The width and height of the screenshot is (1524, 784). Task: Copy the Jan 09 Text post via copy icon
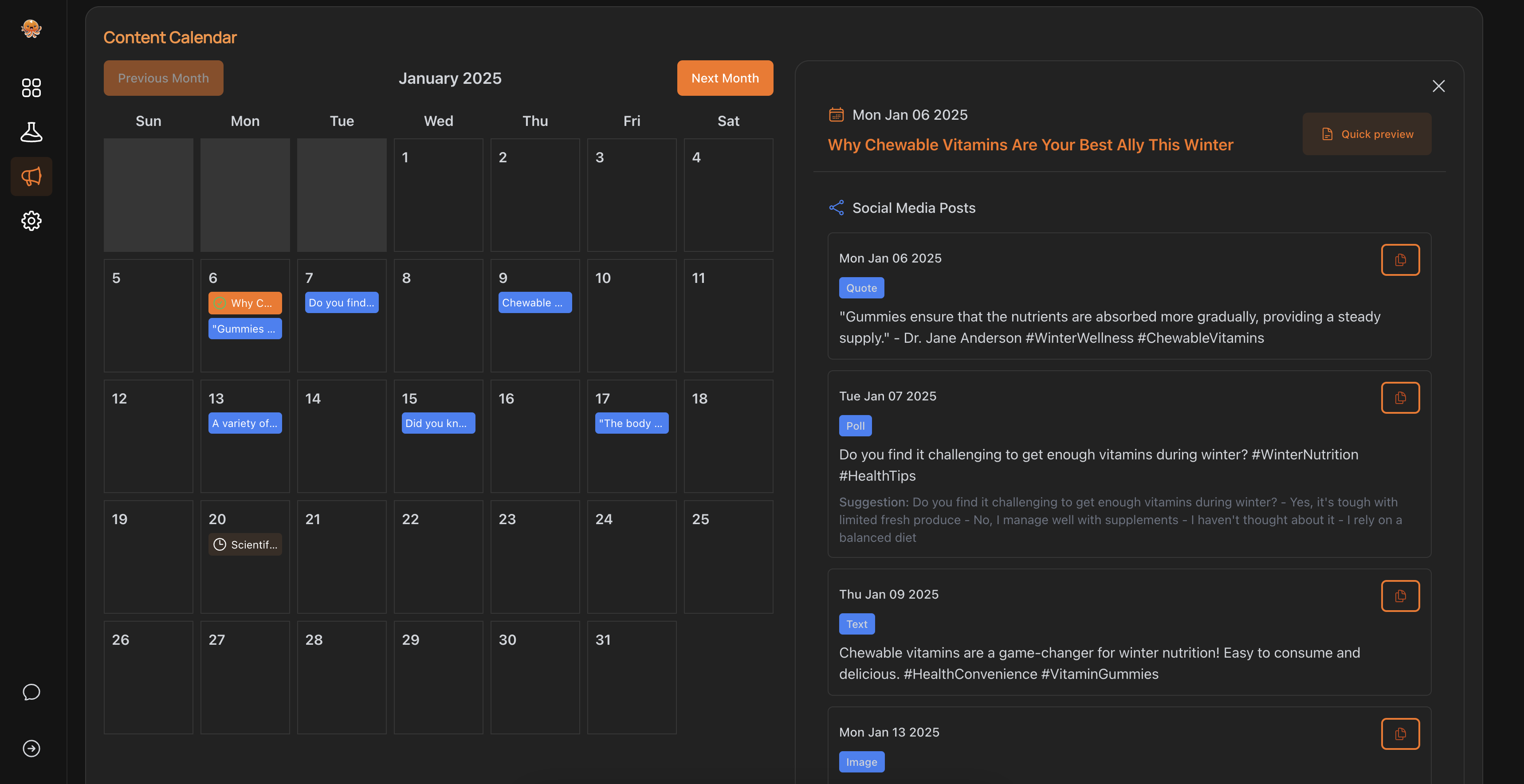tap(1400, 596)
